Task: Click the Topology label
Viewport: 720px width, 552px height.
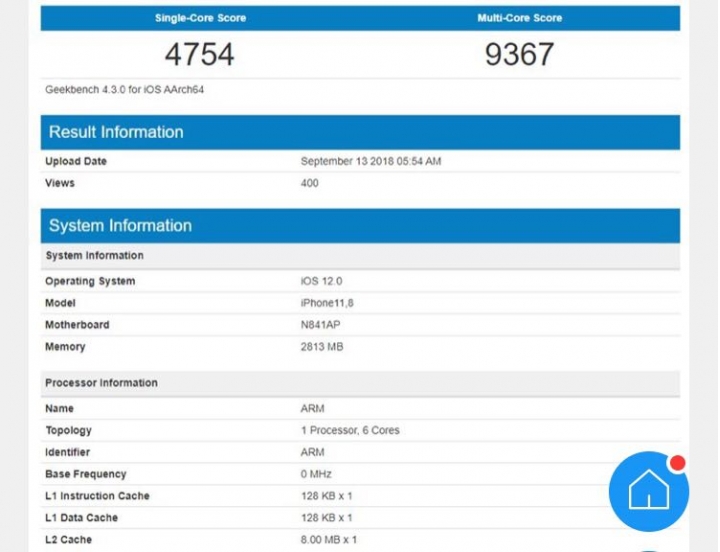Action: pyautogui.click(x=68, y=430)
